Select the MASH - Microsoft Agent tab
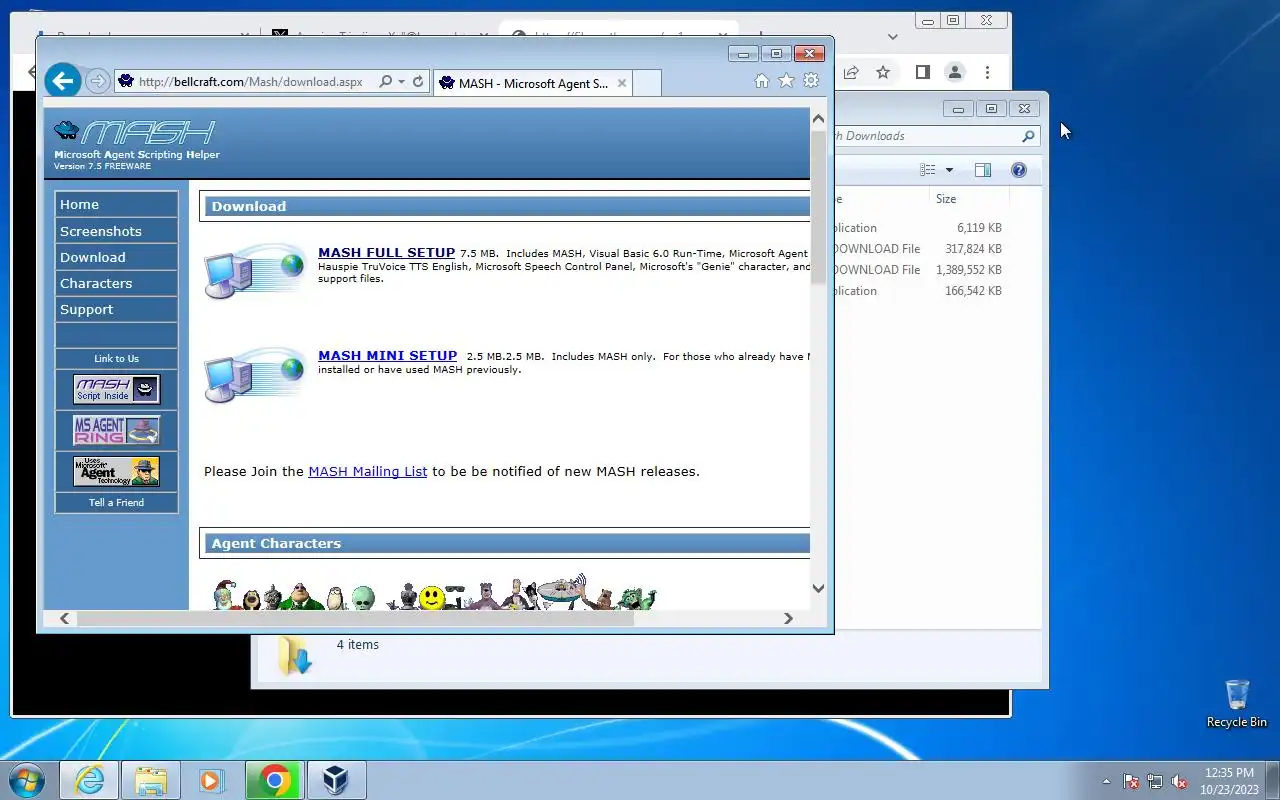 [533, 83]
